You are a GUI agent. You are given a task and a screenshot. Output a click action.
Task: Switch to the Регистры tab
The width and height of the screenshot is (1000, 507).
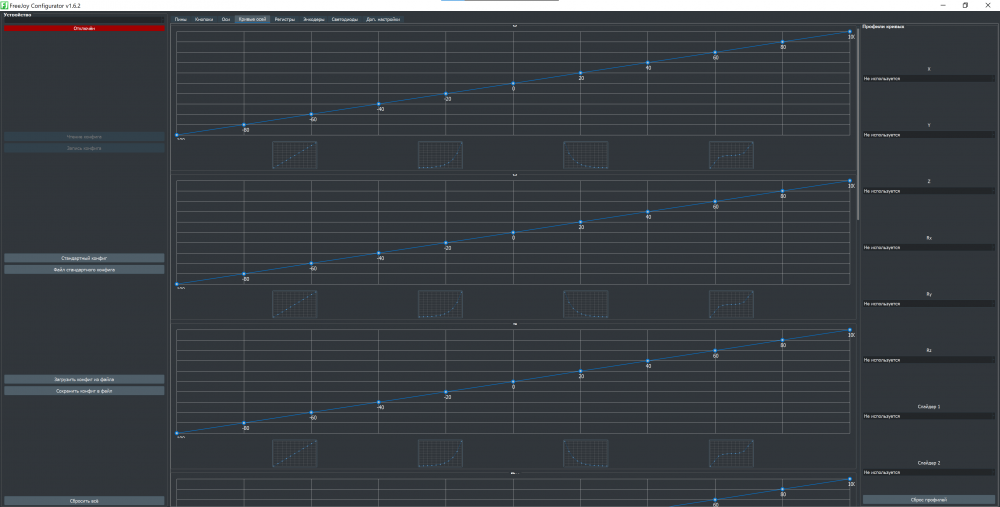[285, 19]
